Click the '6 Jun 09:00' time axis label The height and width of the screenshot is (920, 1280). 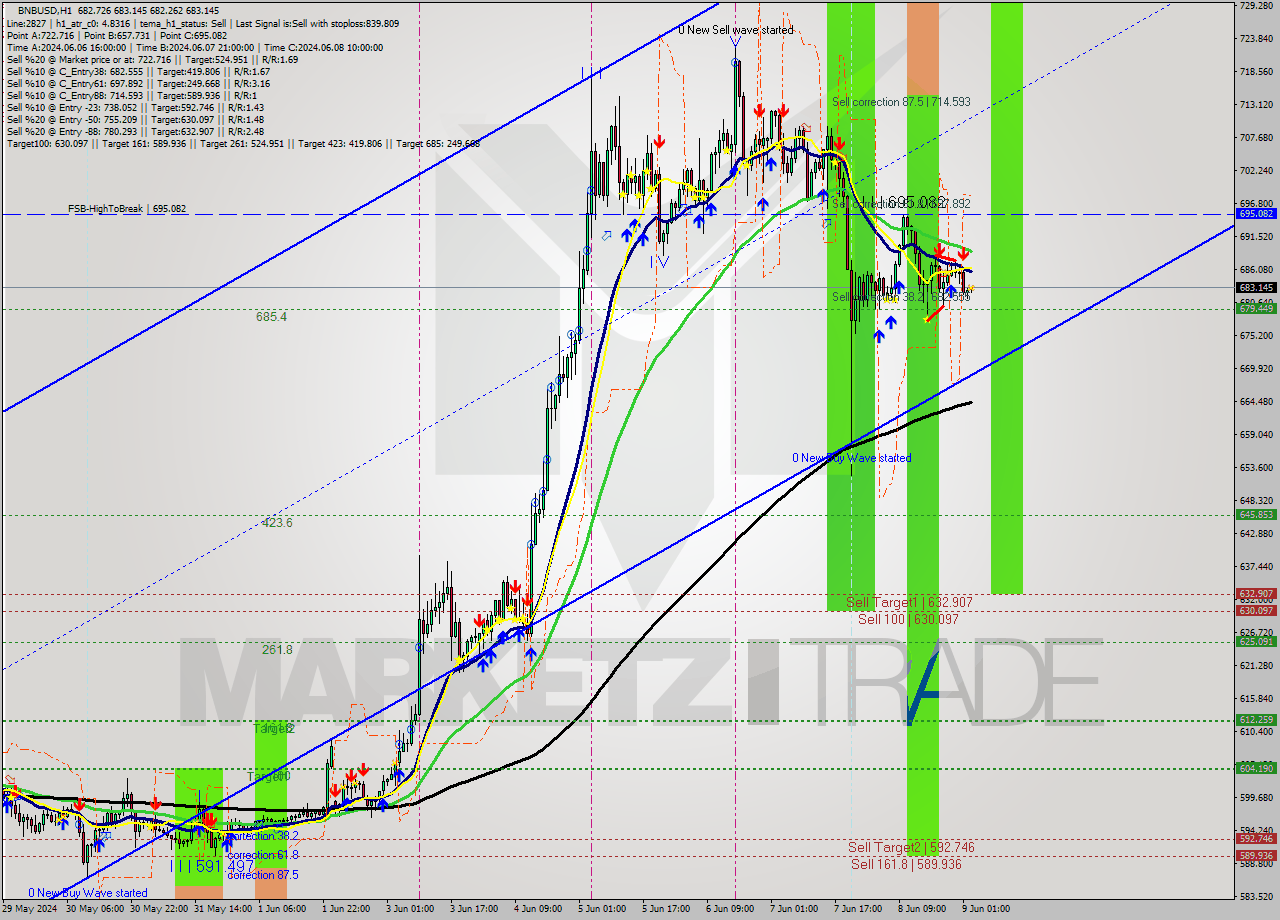(730, 909)
